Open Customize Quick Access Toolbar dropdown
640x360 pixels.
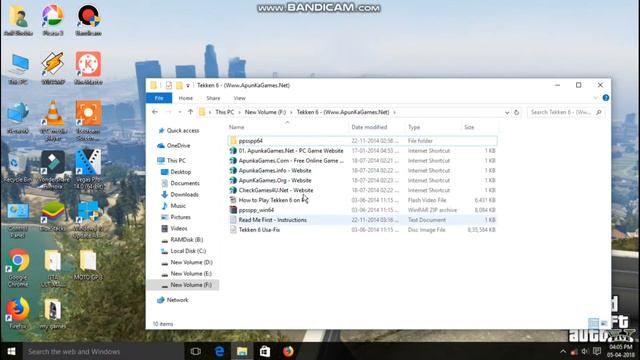tap(188, 86)
